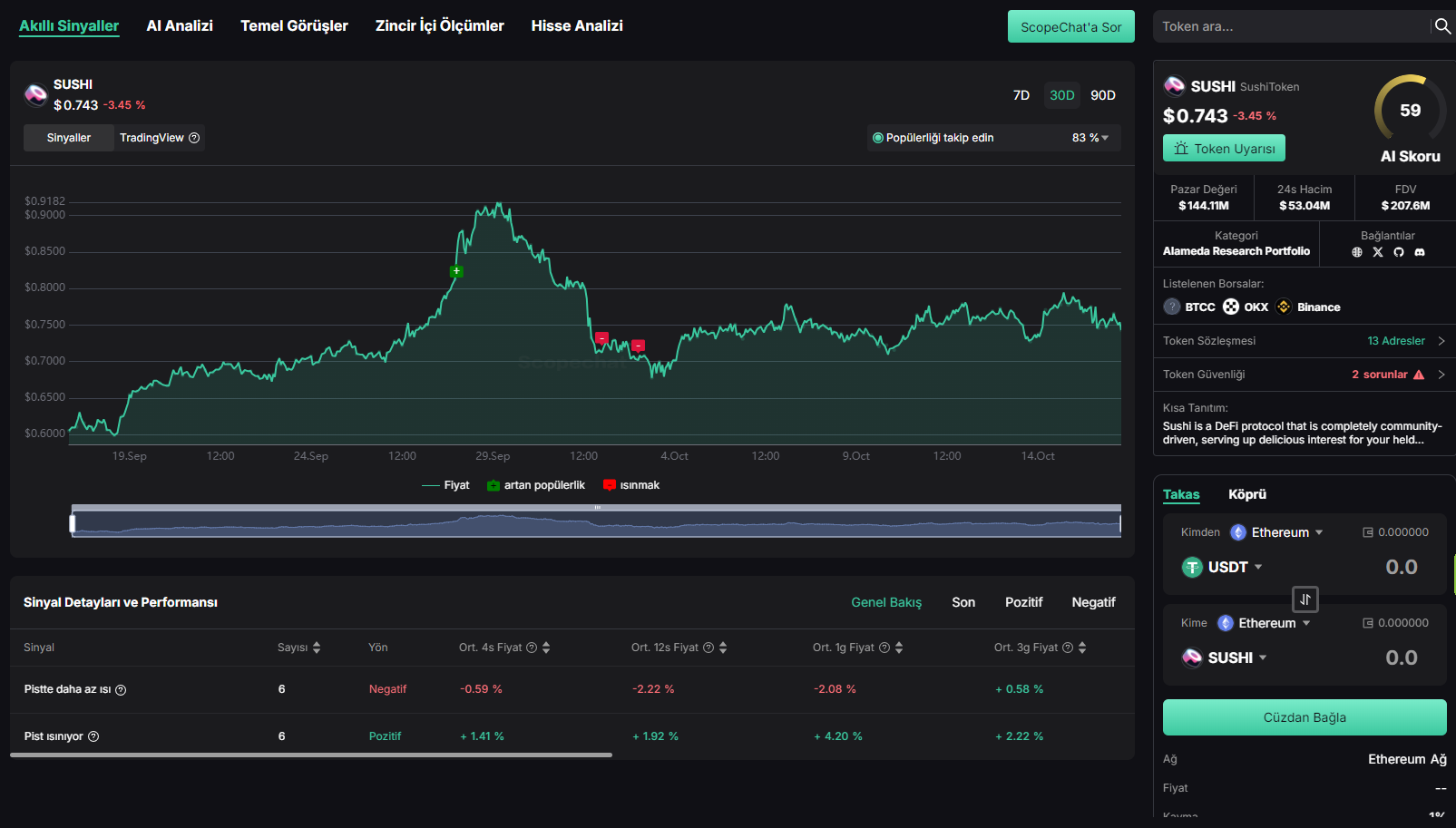Open the Zincir İçi Ölçümler tab

(439, 26)
